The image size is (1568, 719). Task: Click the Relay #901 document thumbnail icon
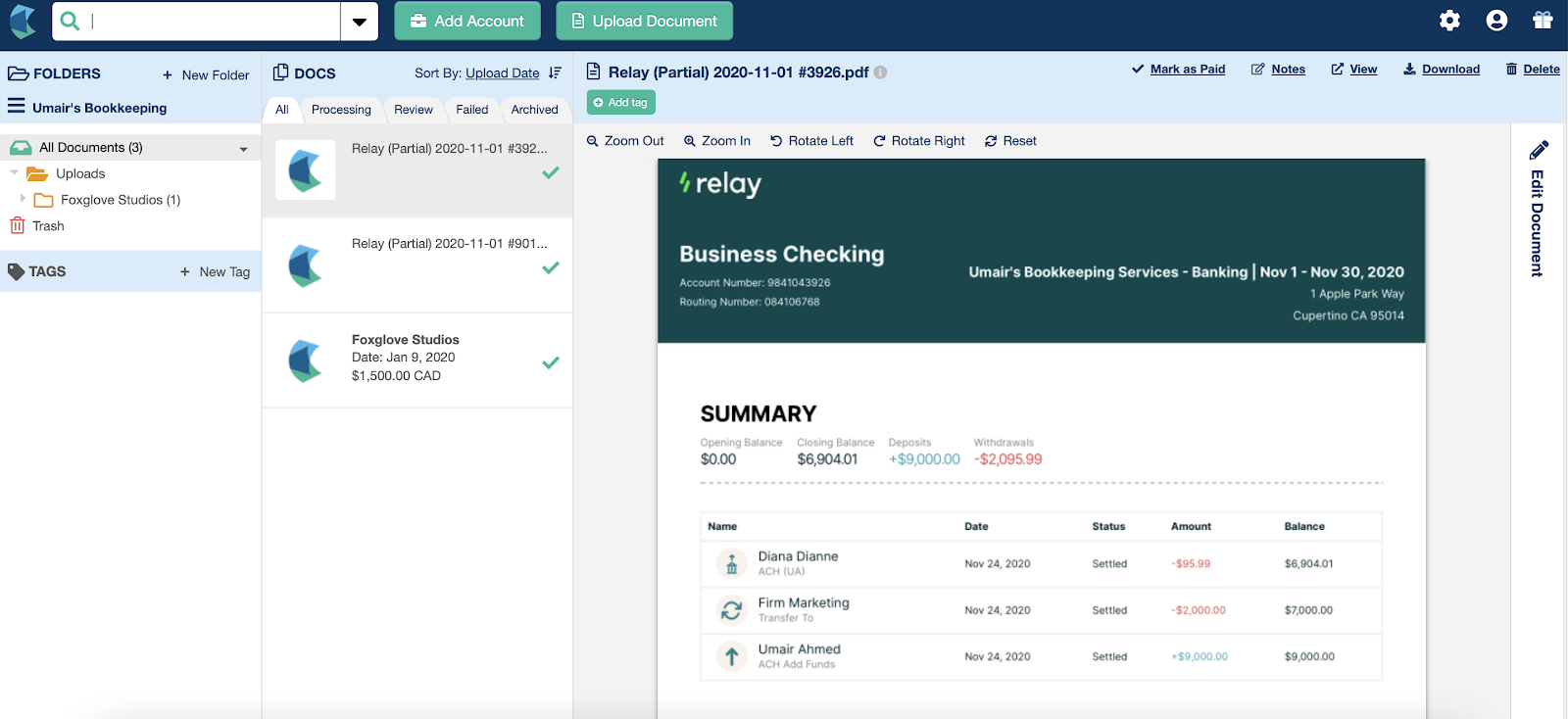(x=306, y=265)
